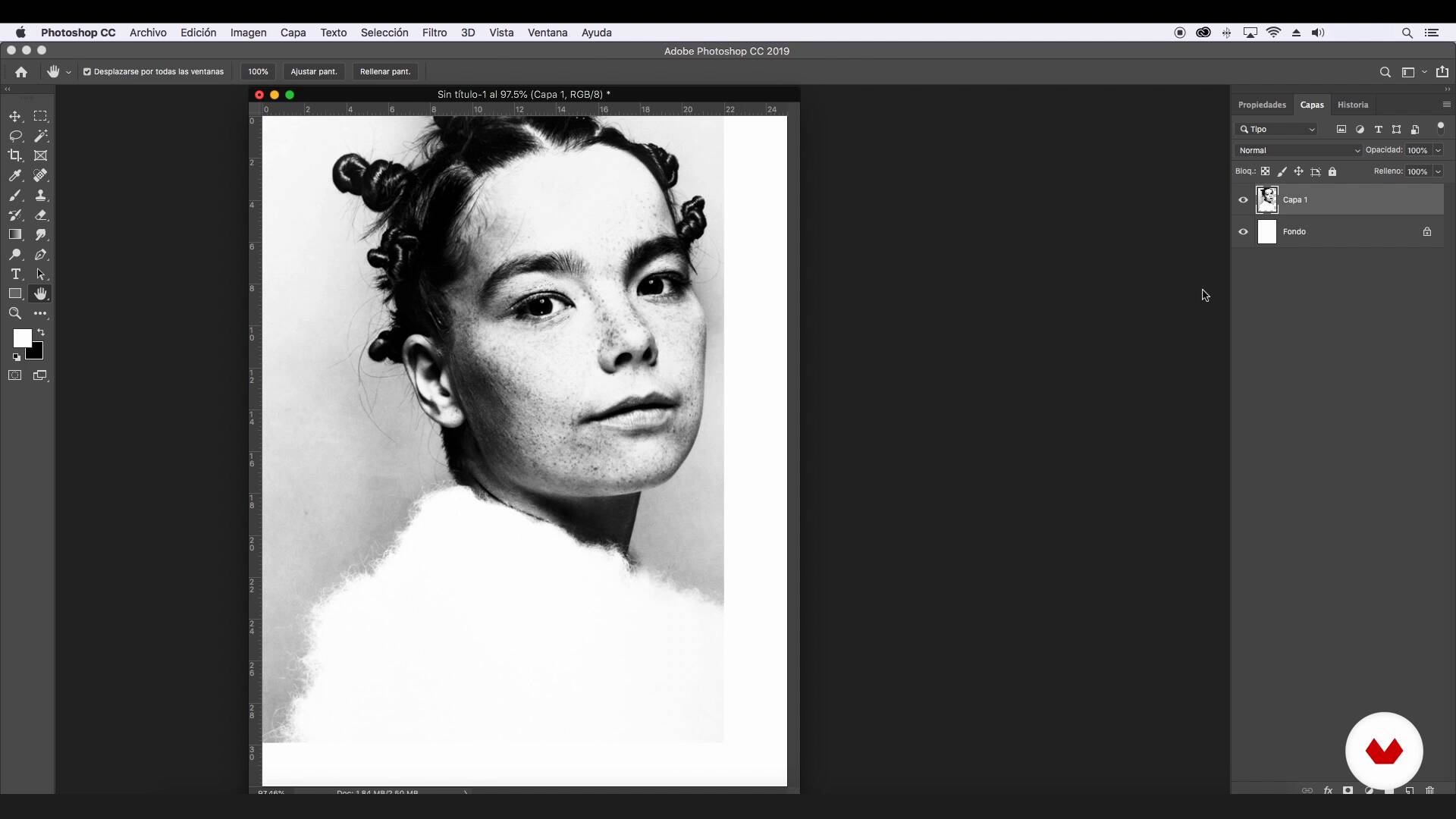Screen dimensions: 1456x819
Task: Switch to the Propiedades tab
Action: 1262,105
